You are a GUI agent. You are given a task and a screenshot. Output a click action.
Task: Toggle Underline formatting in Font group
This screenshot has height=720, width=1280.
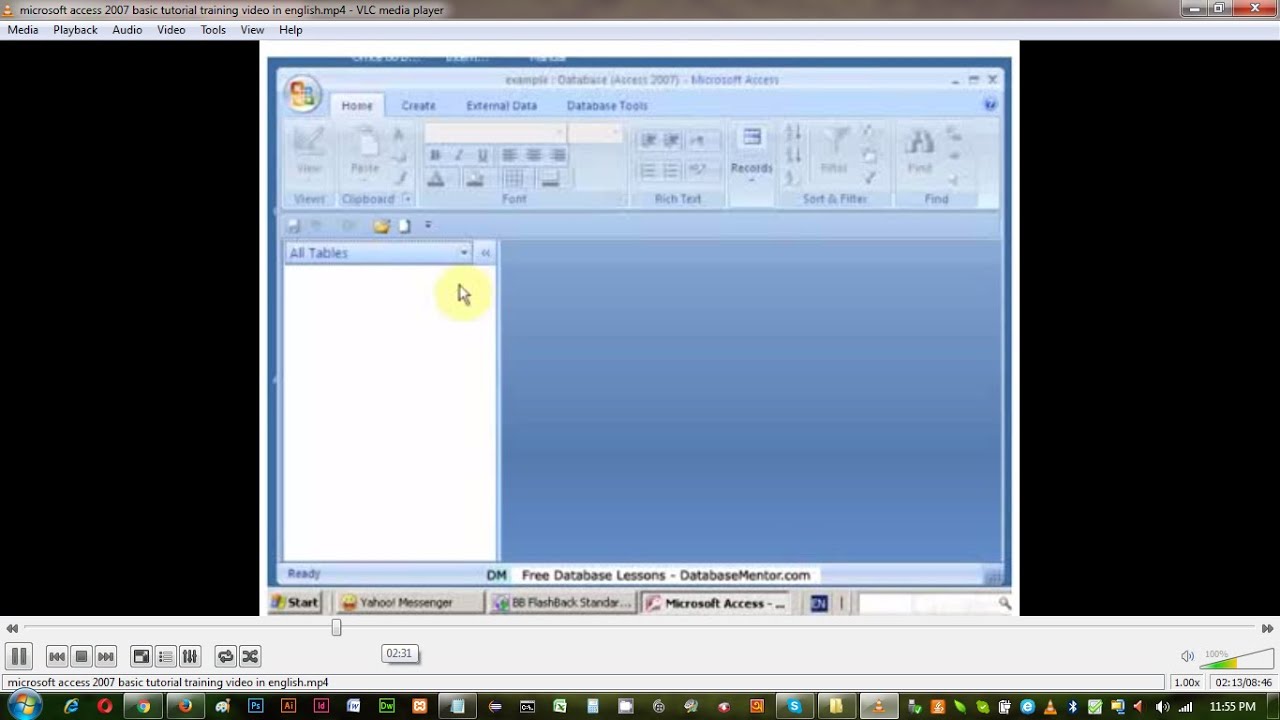click(483, 155)
